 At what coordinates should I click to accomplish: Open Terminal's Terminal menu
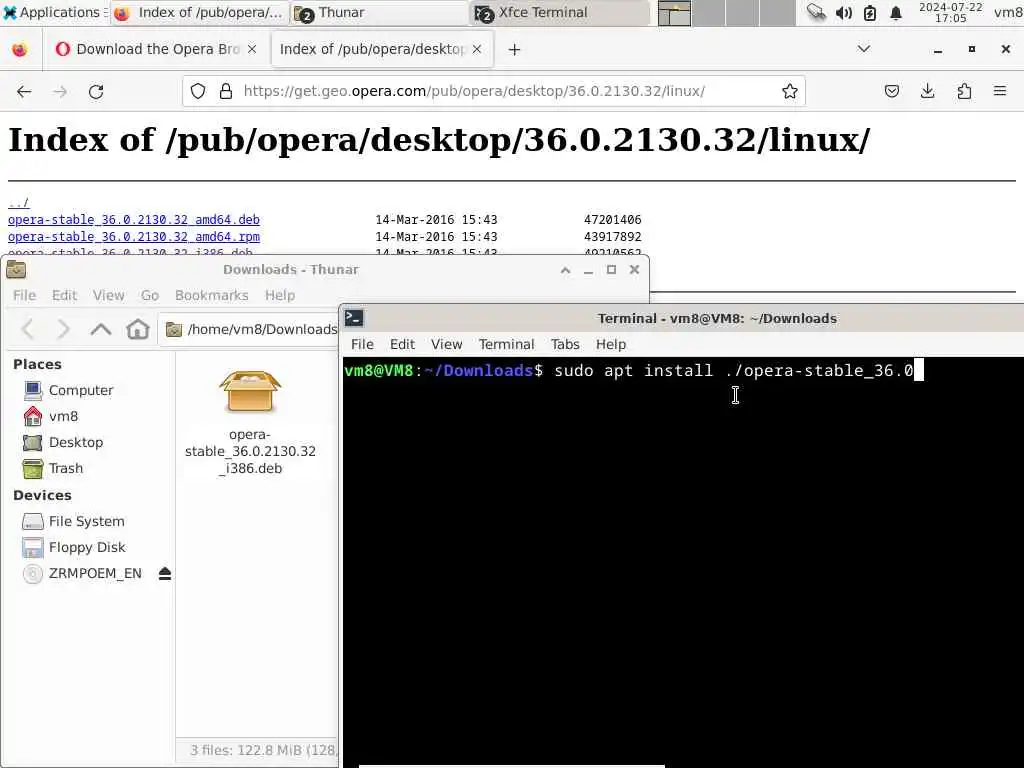[x=506, y=344]
